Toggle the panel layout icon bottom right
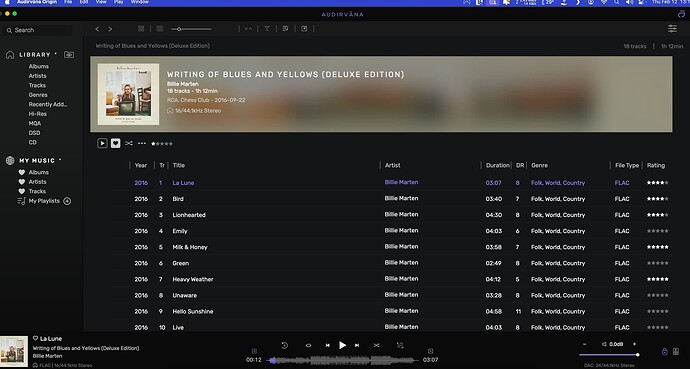The image size is (690, 369). 676,351
